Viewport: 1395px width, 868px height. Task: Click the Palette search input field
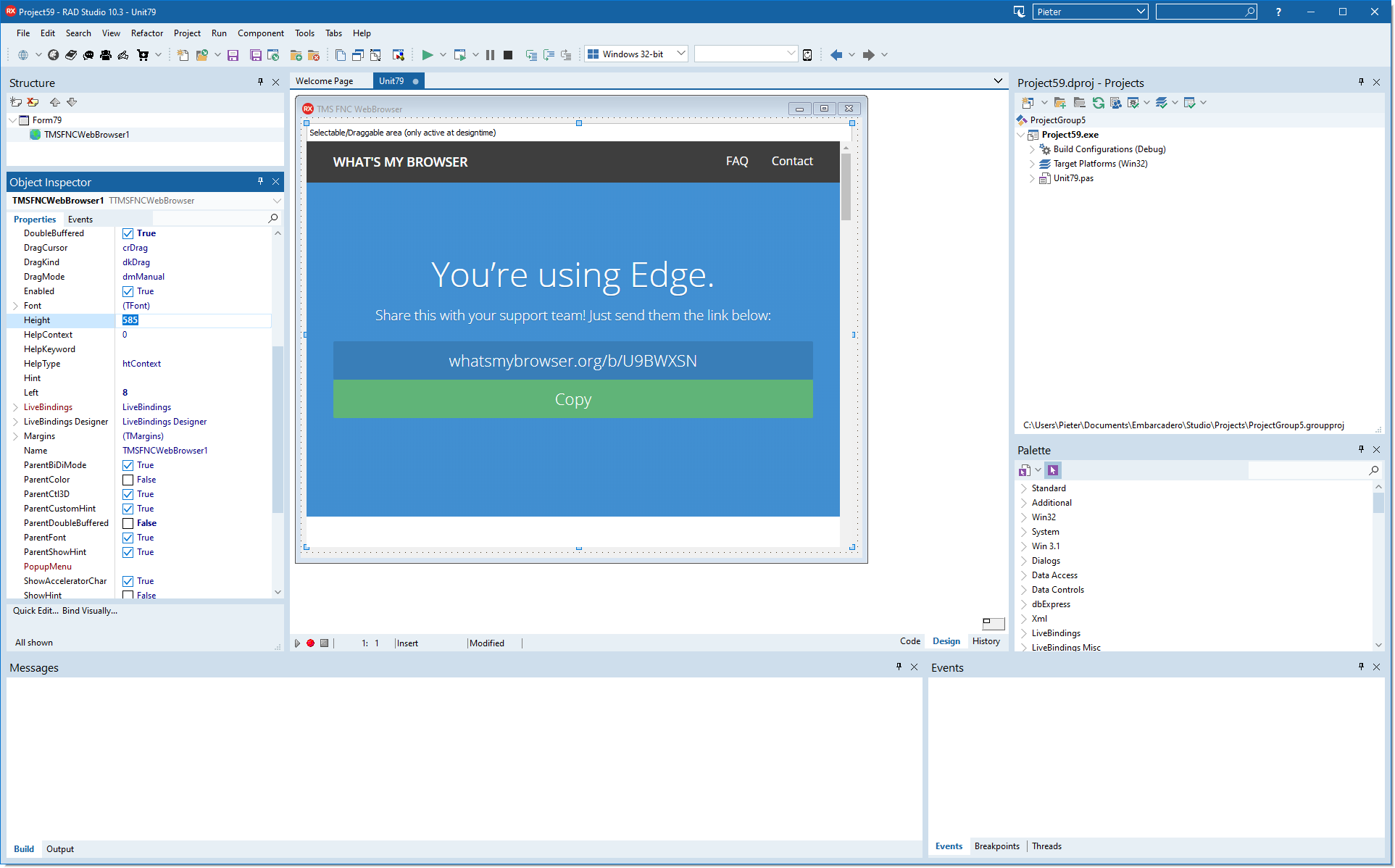(1308, 470)
